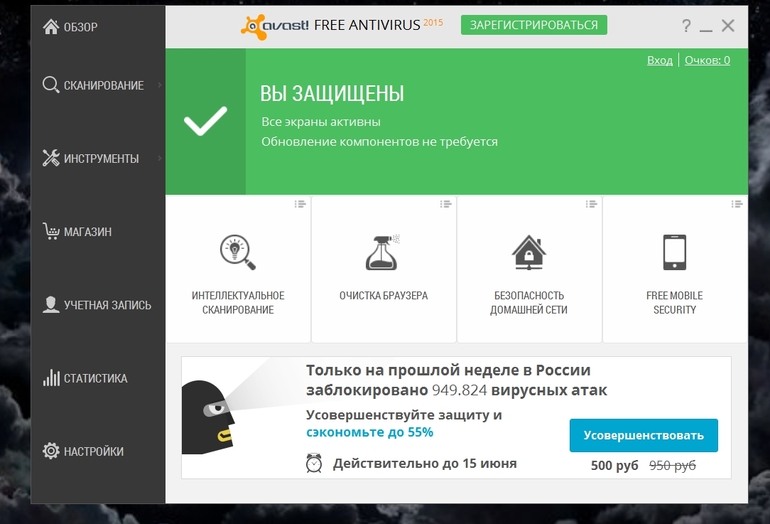Click the house icon next to Обзор

51,27
